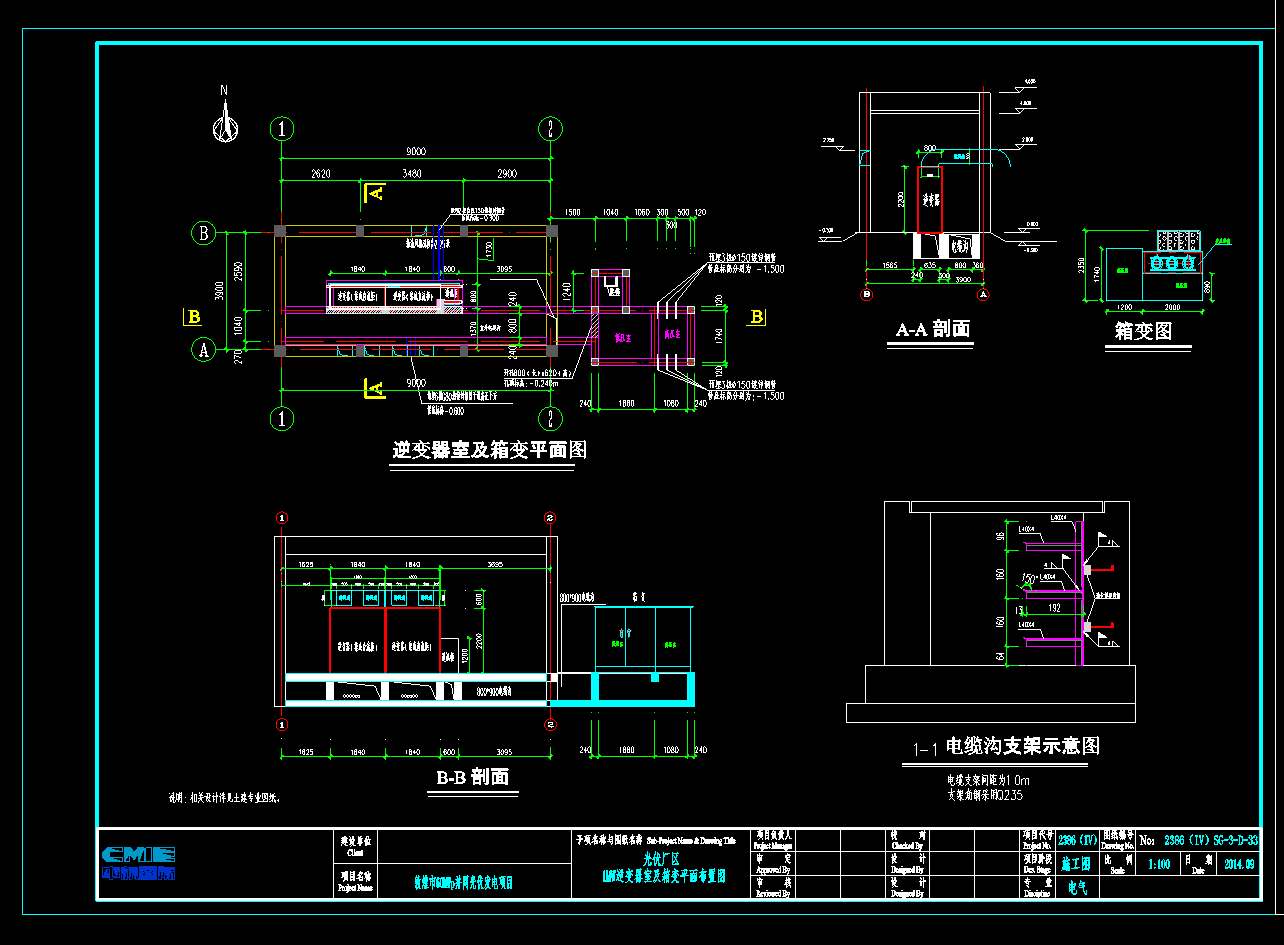1284x945 pixels.
Task: Click the note 电缆支架间距为1.0m
Action: (x=989, y=780)
